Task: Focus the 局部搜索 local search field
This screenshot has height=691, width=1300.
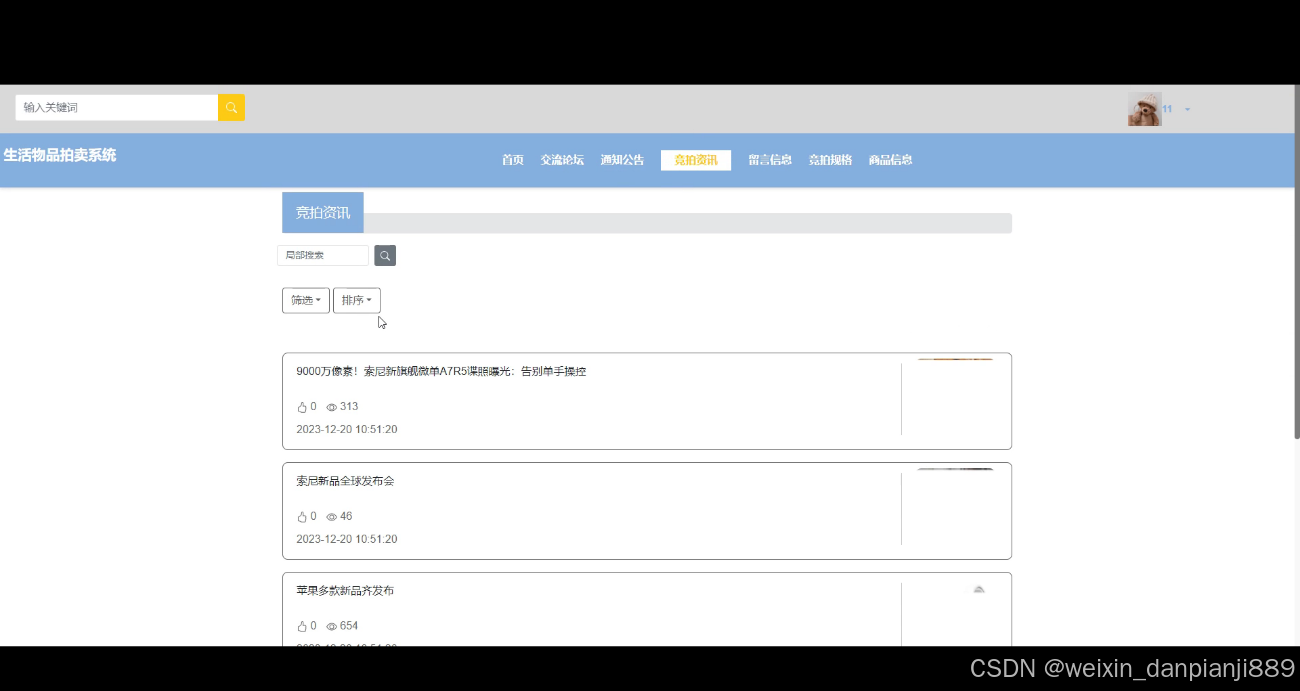Action: pos(323,256)
